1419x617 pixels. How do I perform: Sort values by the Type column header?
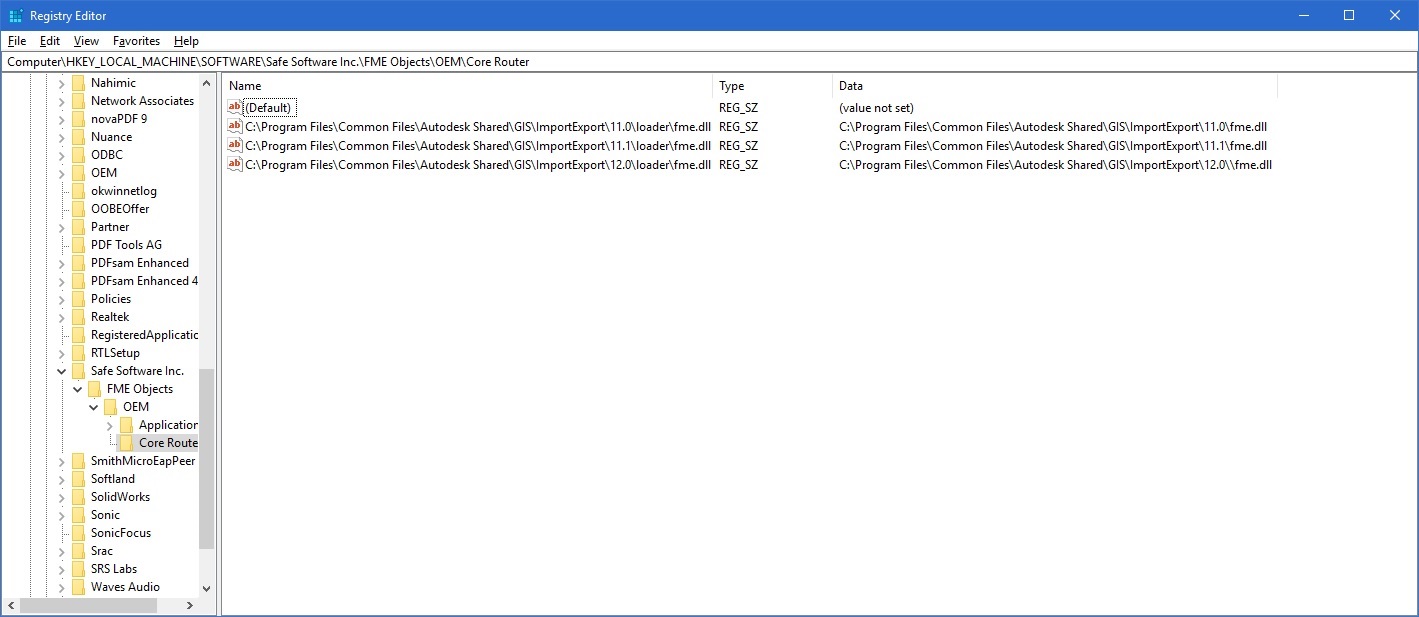pyautogui.click(x=772, y=86)
